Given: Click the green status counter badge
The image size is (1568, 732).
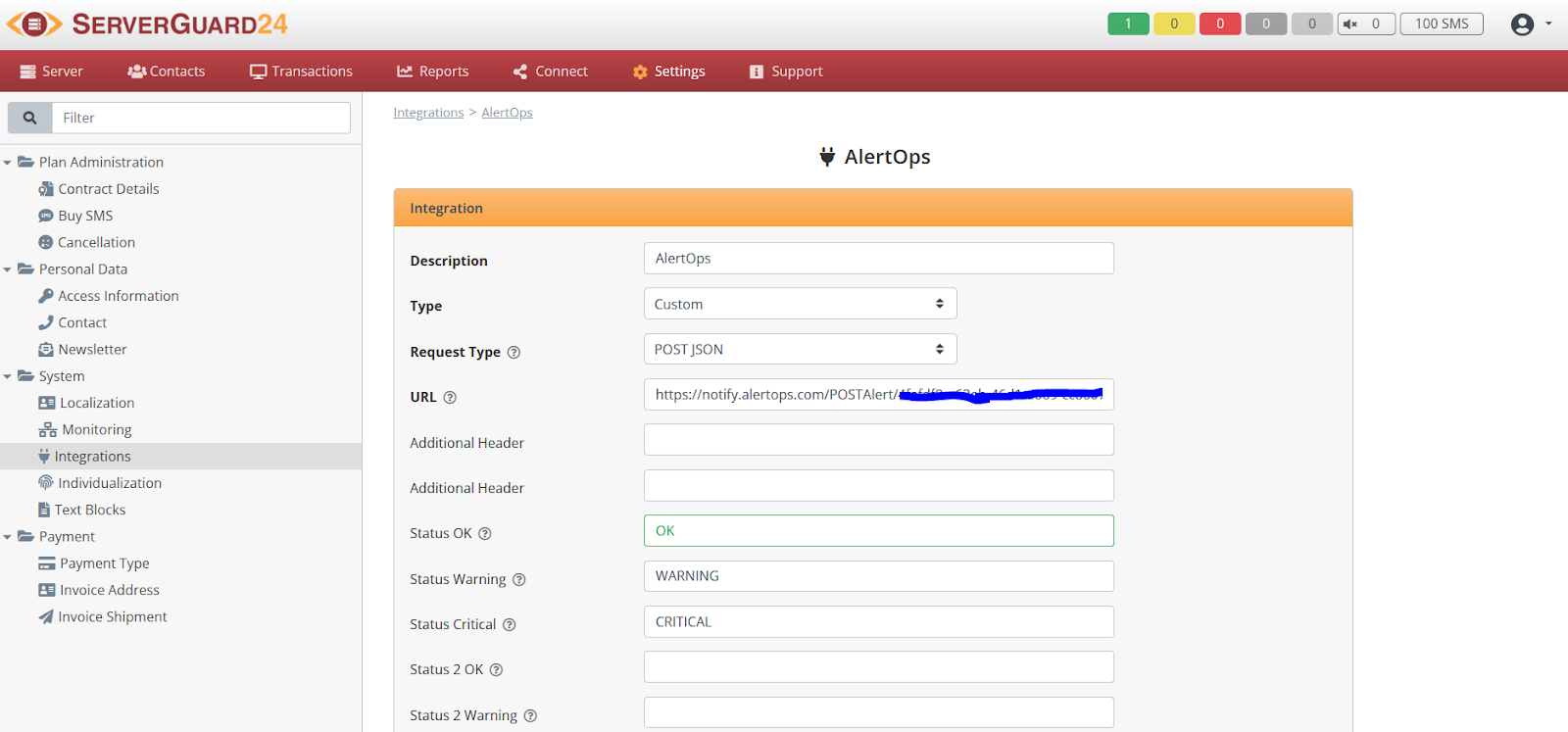Looking at the screenshot, I should click(1128, 24).
